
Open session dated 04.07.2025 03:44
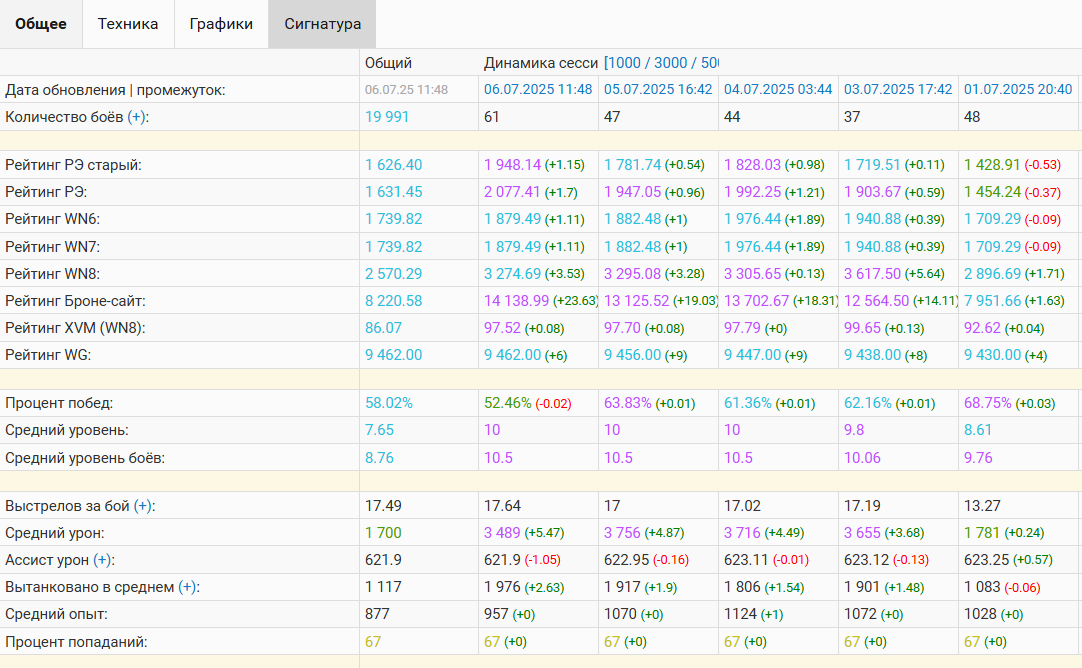point(778,90)
